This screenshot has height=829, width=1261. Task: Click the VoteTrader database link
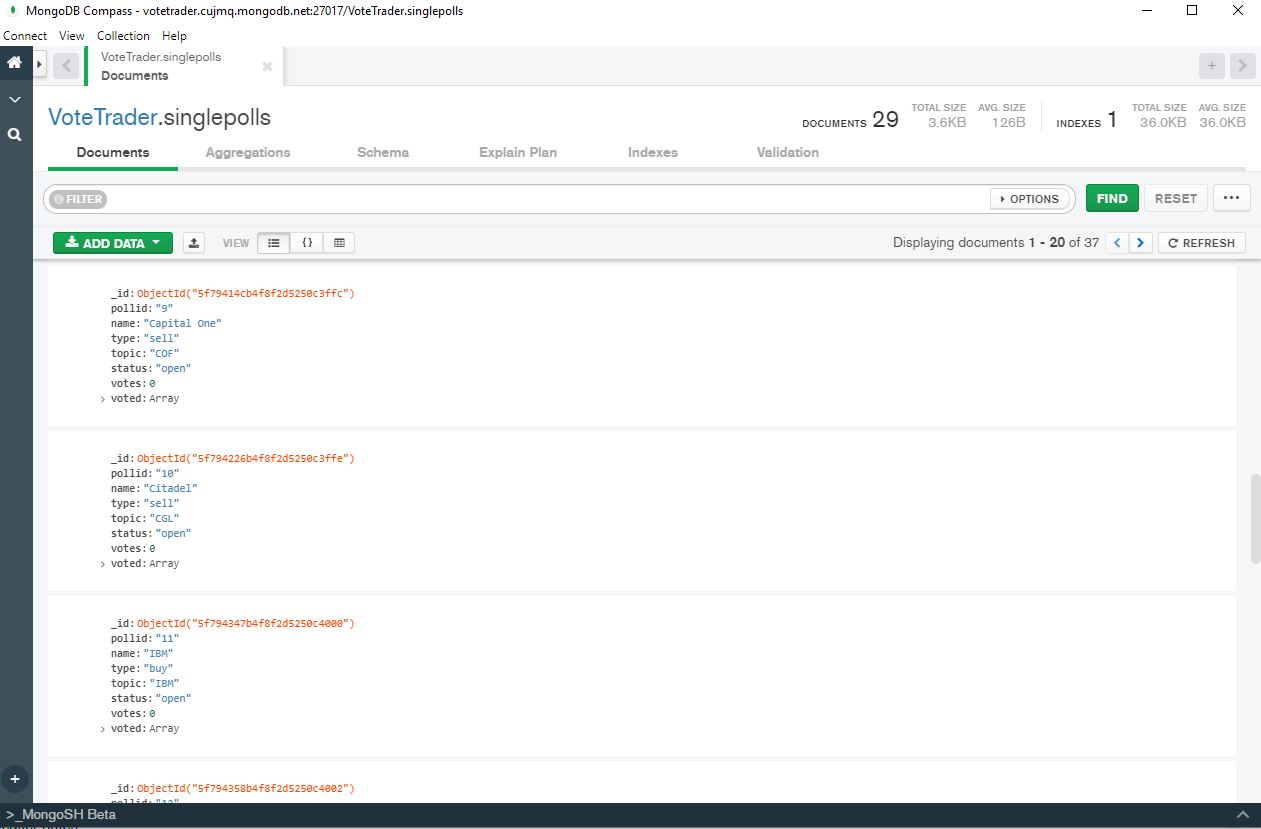click(103, 117)
